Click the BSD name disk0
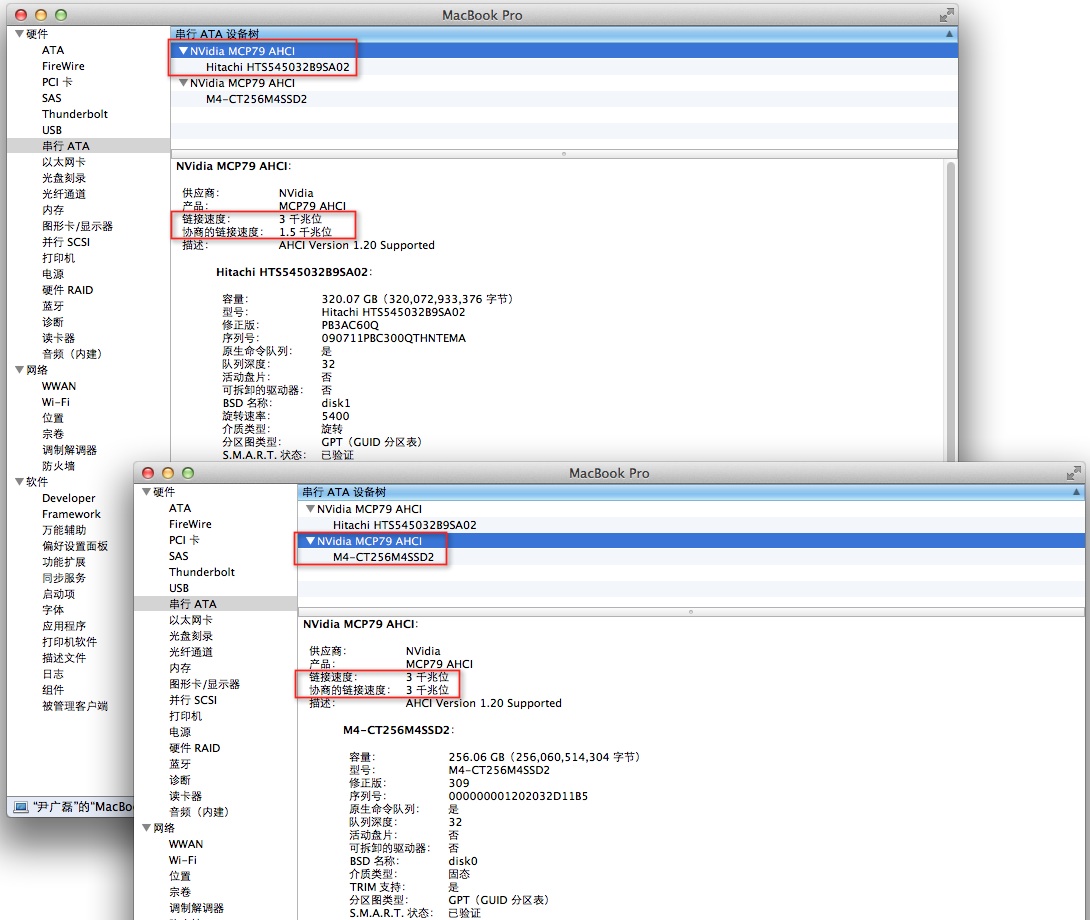Screen dimensions: 1090x920 tap(463, 862)
